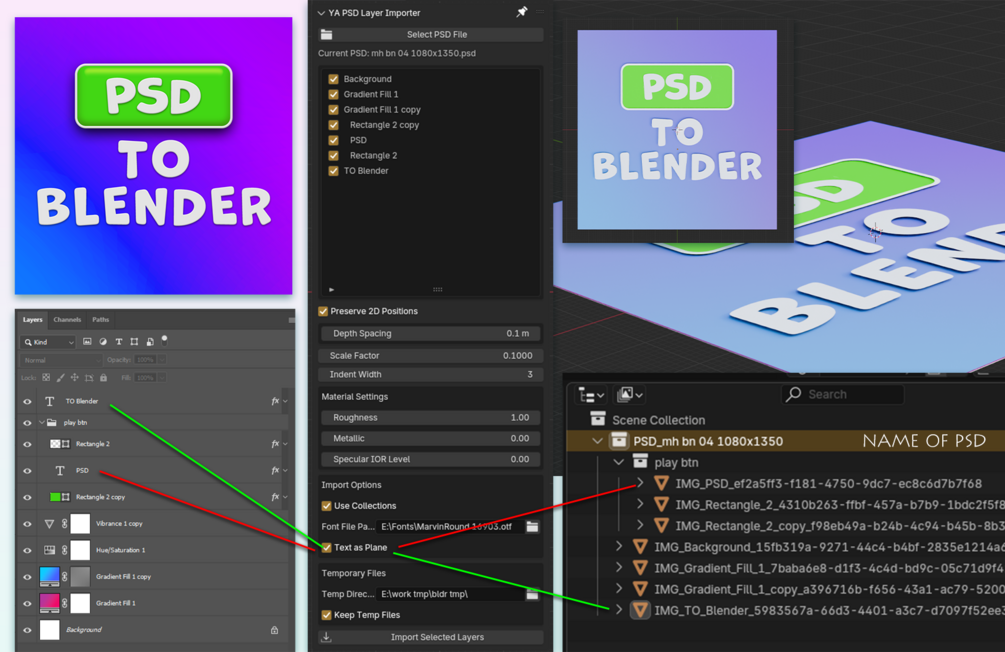Click the Background layer lock icon

(274, 630)
